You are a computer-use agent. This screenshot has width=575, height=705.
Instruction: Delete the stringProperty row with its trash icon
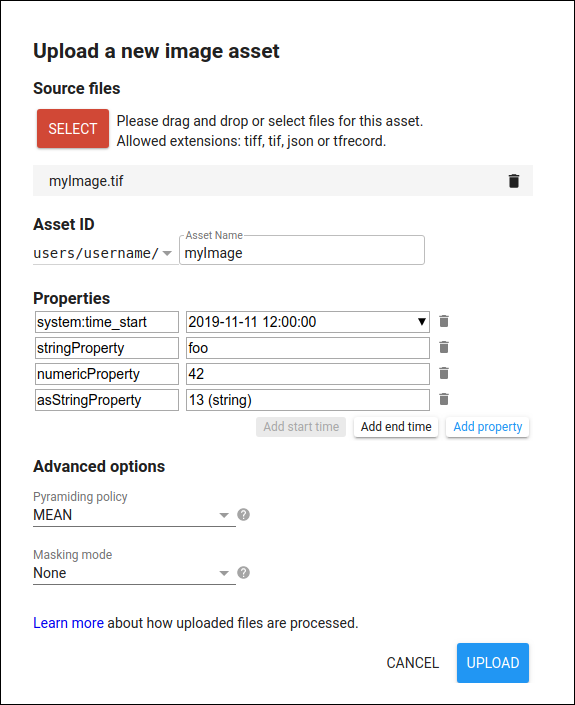click(x=444, y=348)
